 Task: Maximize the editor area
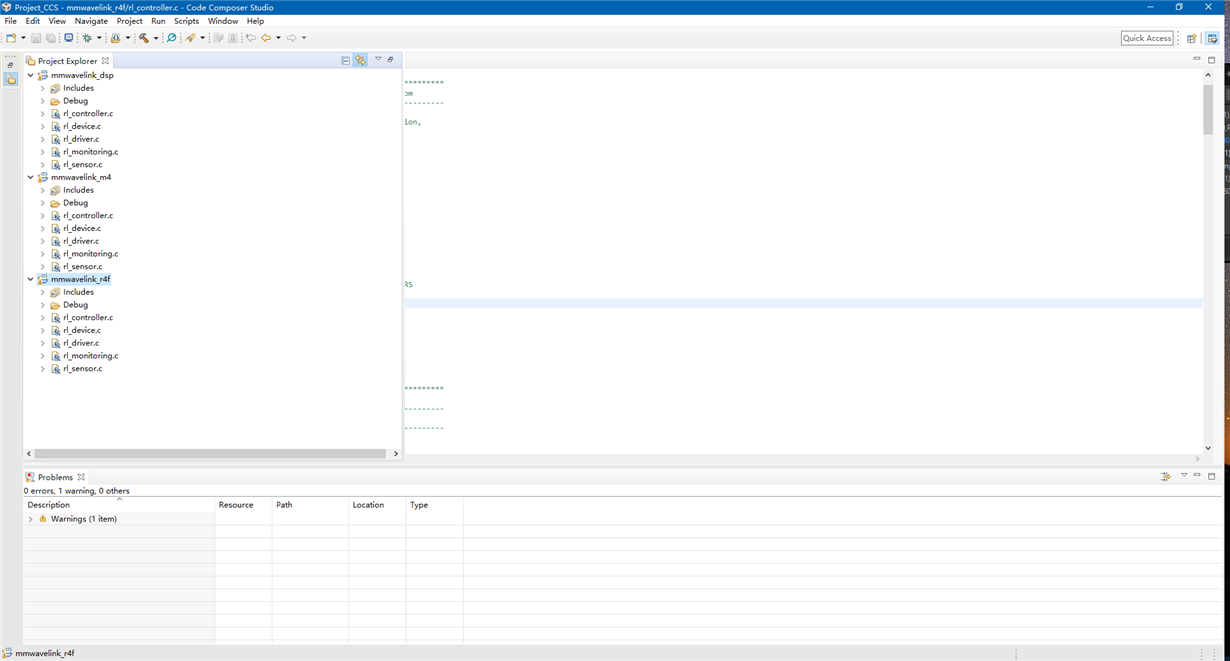coord(1212,60)
